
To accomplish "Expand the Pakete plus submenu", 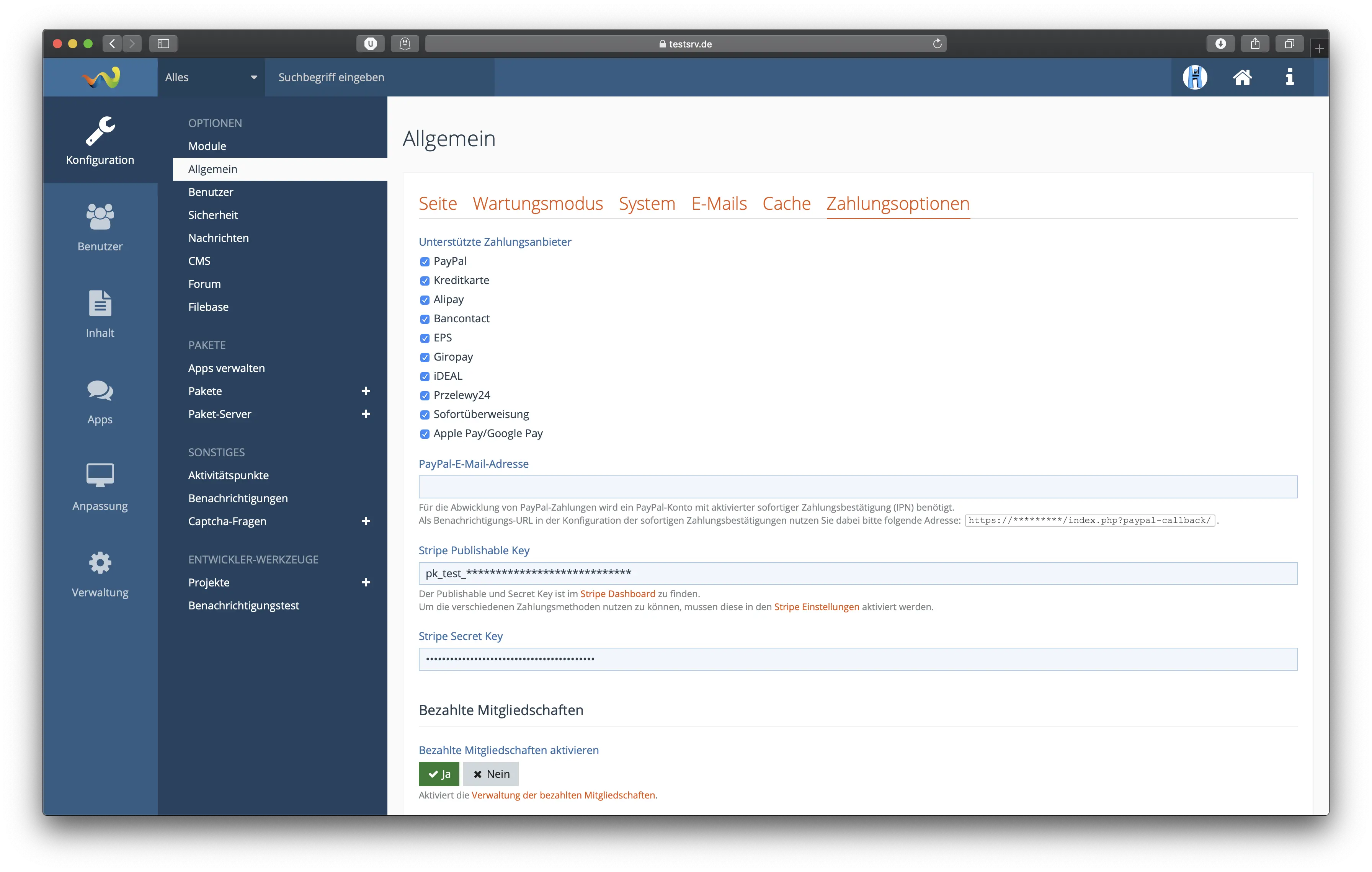I will (x=366, y=391).
